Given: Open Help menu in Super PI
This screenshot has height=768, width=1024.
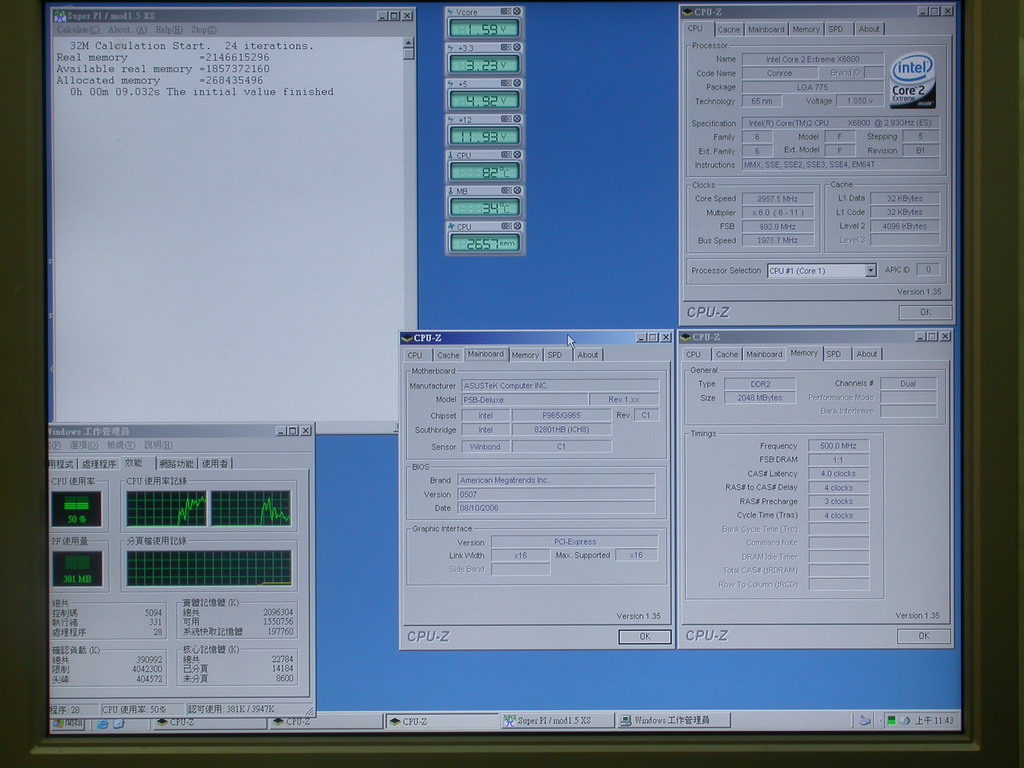Looking at the screenshot, I should pyautogui.click(x=168, y=30).
